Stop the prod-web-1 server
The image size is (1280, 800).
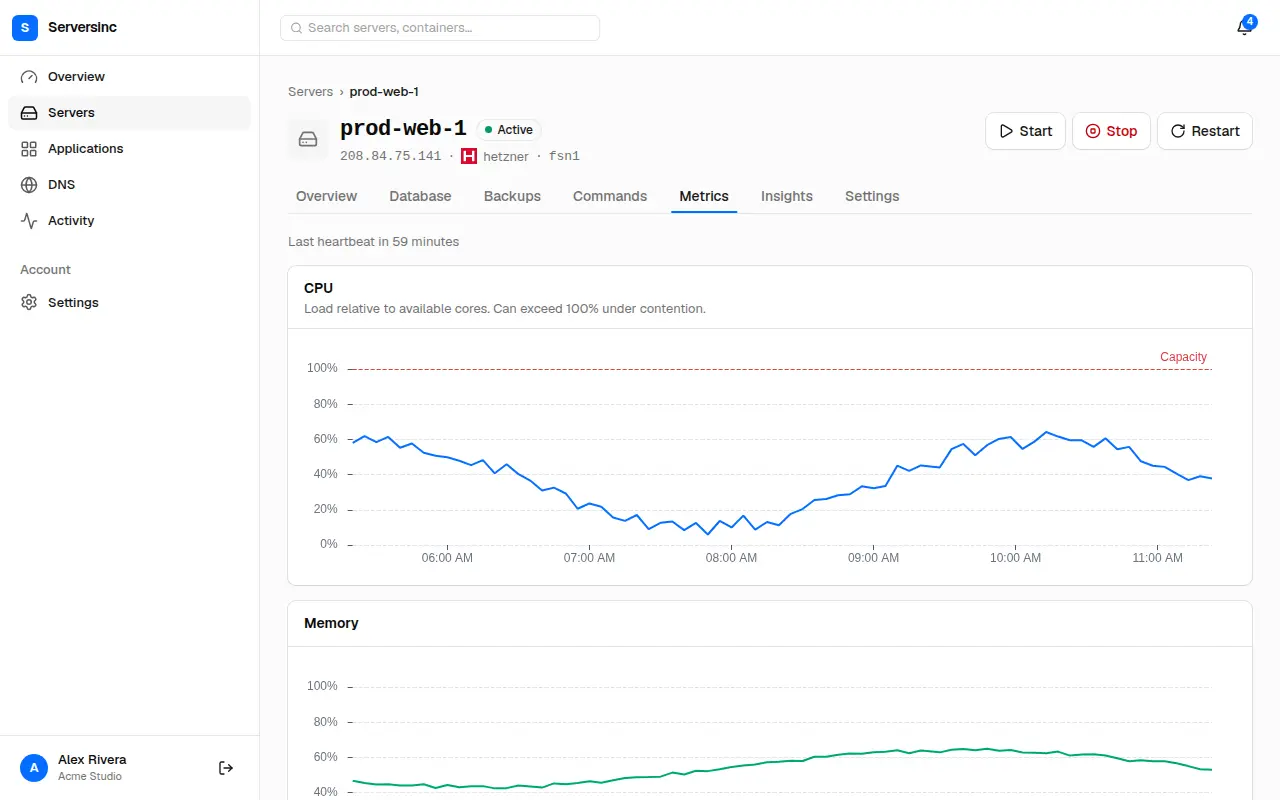(1111, 131)
